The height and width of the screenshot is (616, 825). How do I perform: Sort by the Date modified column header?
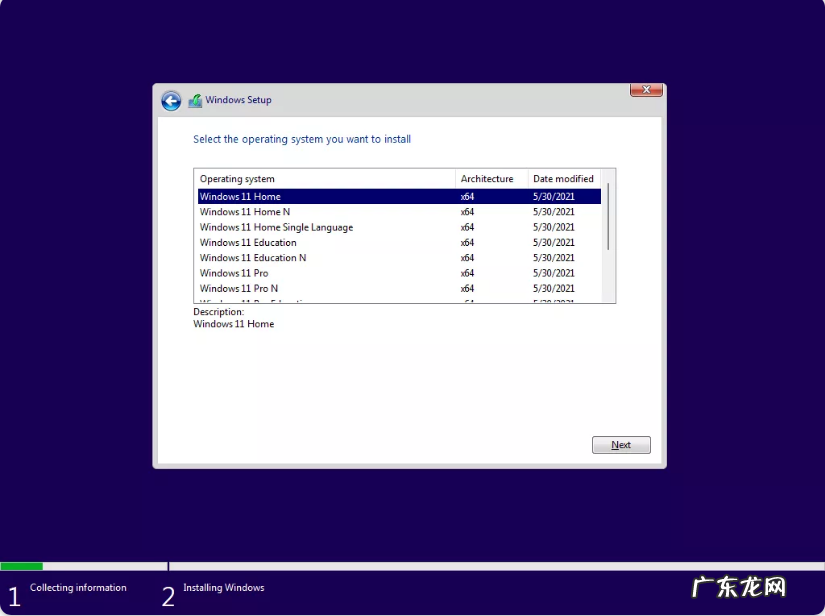coord(562,178)
